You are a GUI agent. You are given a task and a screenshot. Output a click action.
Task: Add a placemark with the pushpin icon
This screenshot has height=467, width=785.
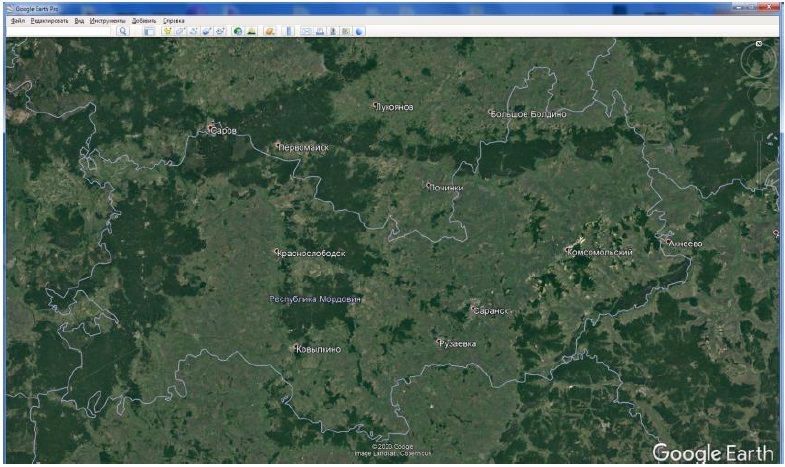168,31
